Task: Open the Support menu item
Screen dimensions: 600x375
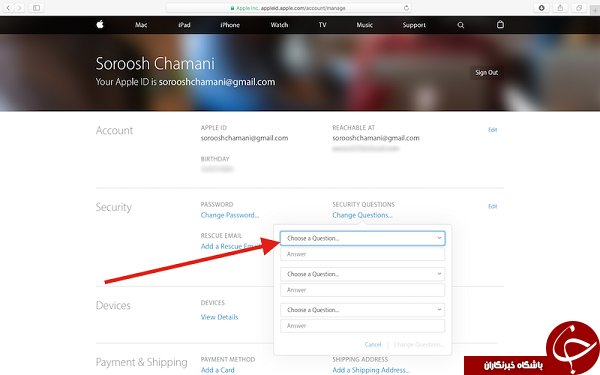Action: point(414,25)
